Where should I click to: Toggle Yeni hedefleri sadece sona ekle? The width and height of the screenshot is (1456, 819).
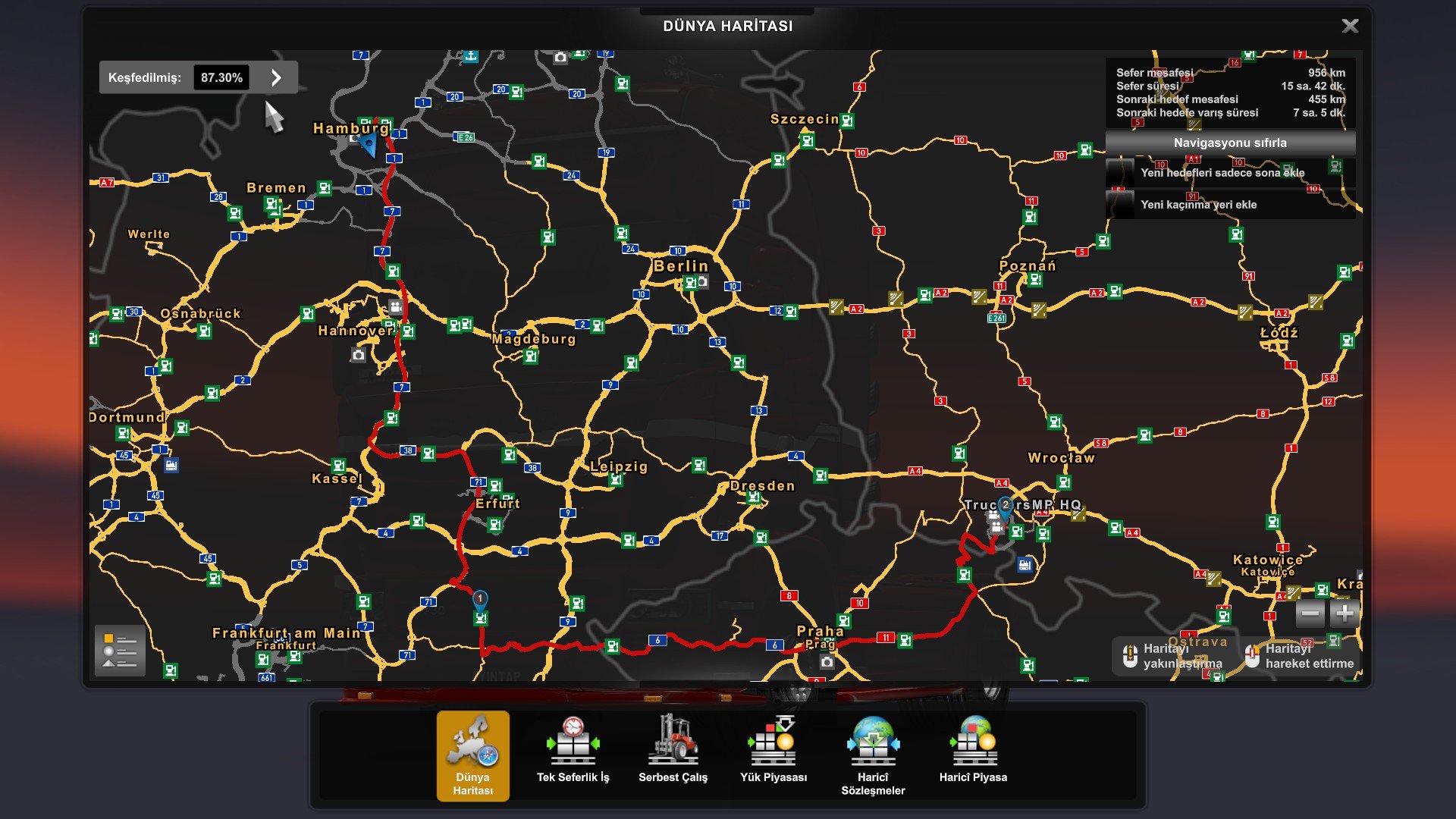coord(1121,173)
